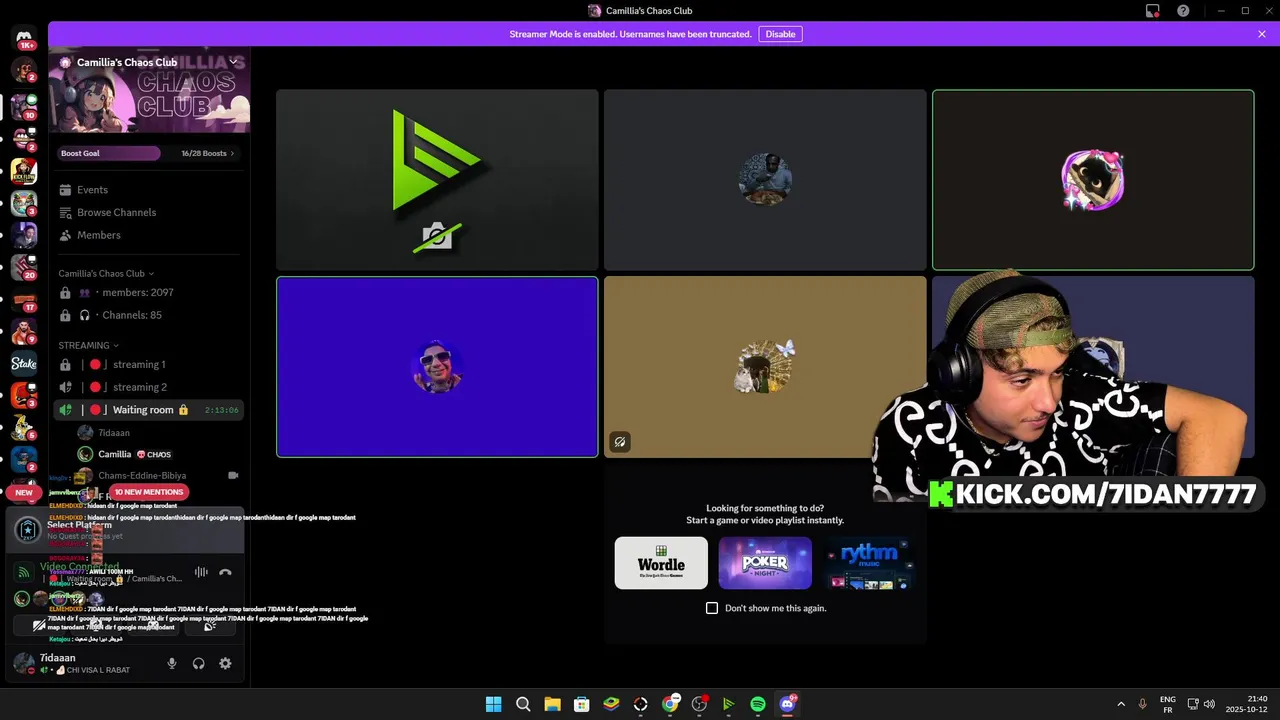Open 7idaaan user profile panel
1280x720 pixels.
(x=83, y=663)
